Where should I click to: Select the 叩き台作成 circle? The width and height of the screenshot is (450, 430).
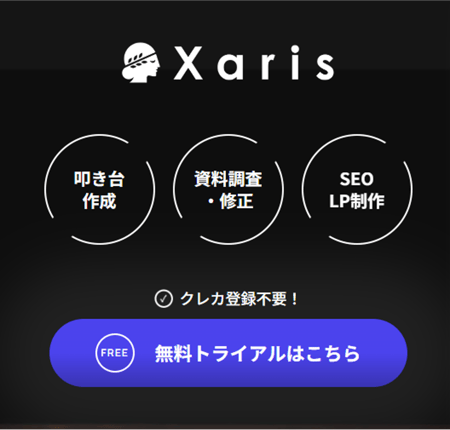click(99, 190)
